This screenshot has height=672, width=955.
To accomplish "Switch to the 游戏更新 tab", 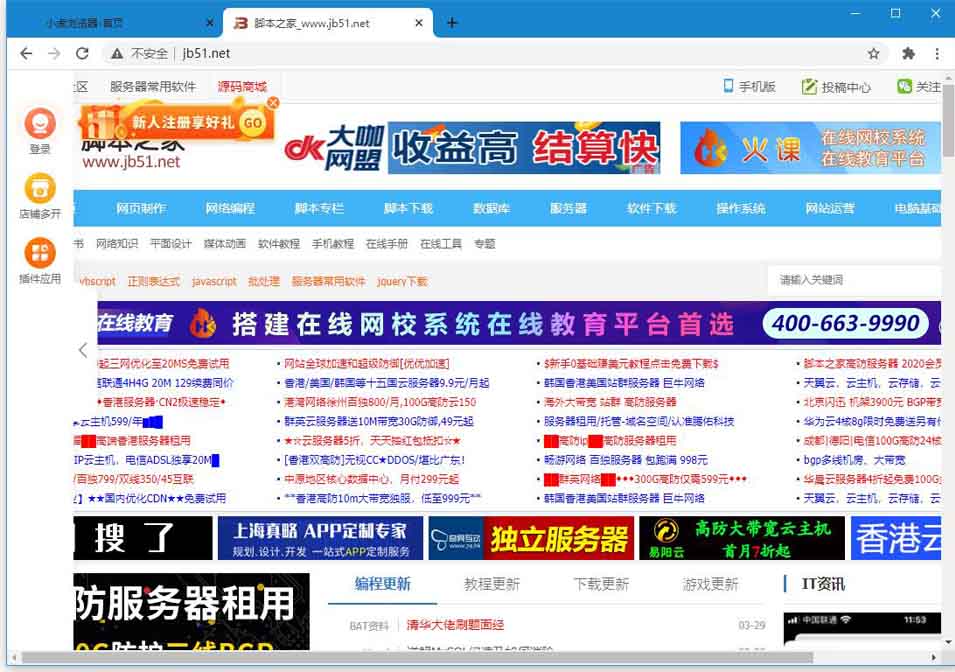I will pos(710,584).
